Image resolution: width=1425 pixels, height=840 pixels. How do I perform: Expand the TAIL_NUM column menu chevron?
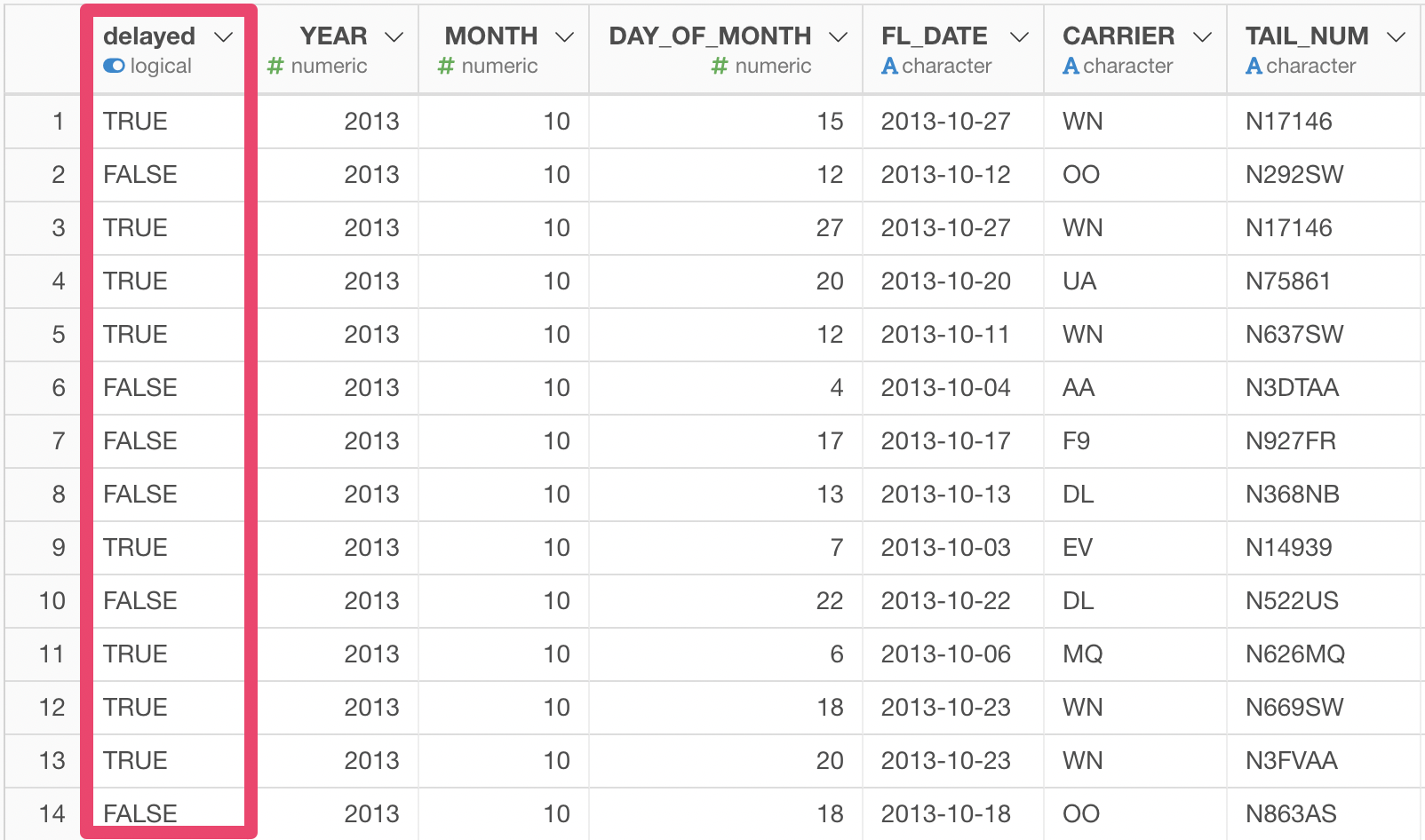click(x=1397, y=37)
